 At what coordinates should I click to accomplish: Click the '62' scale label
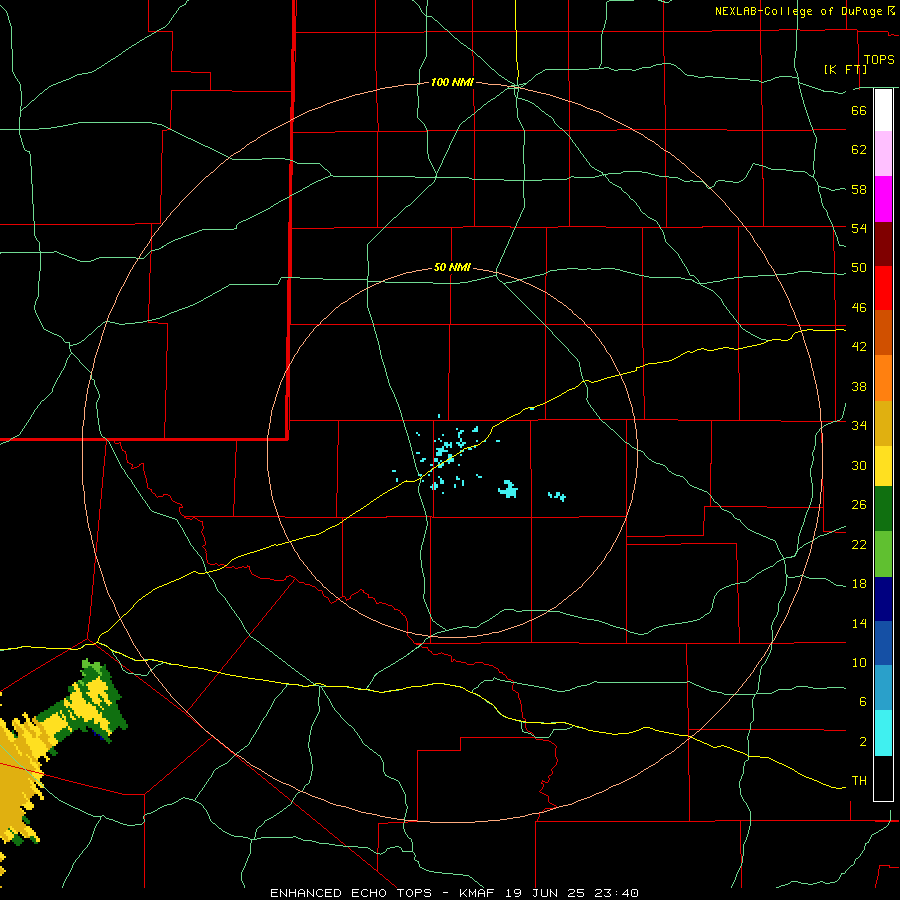point(859,149)
